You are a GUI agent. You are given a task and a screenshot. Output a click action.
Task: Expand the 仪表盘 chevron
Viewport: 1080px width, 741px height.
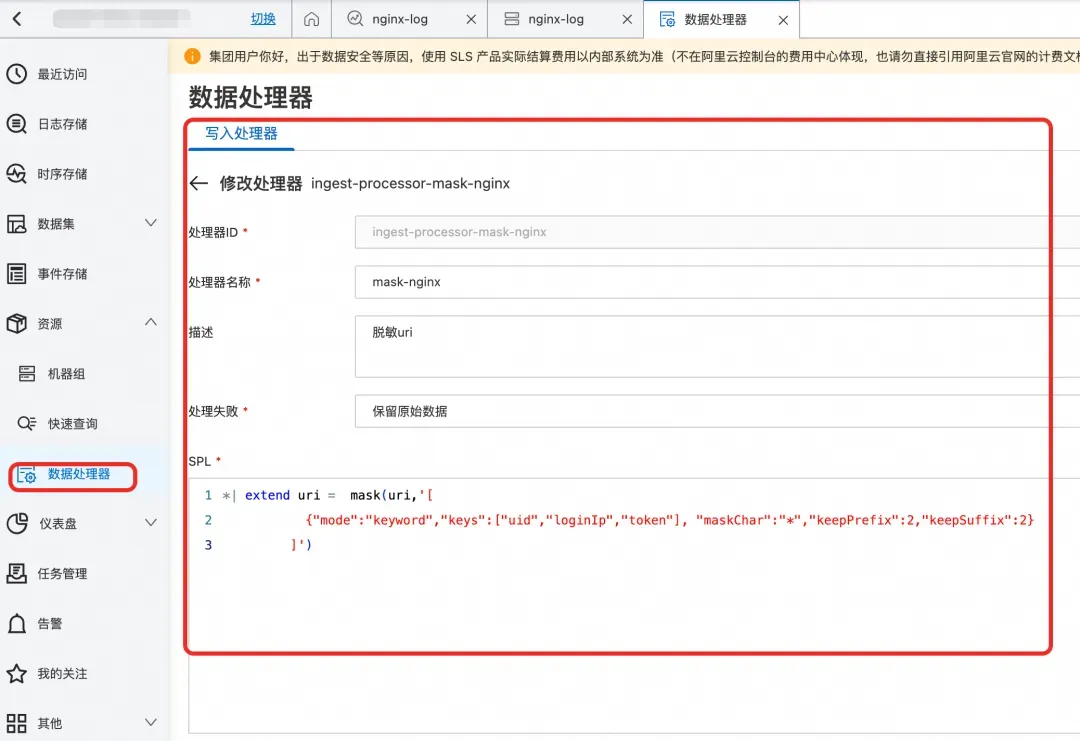pyautogui.click(x=151, y=523)
